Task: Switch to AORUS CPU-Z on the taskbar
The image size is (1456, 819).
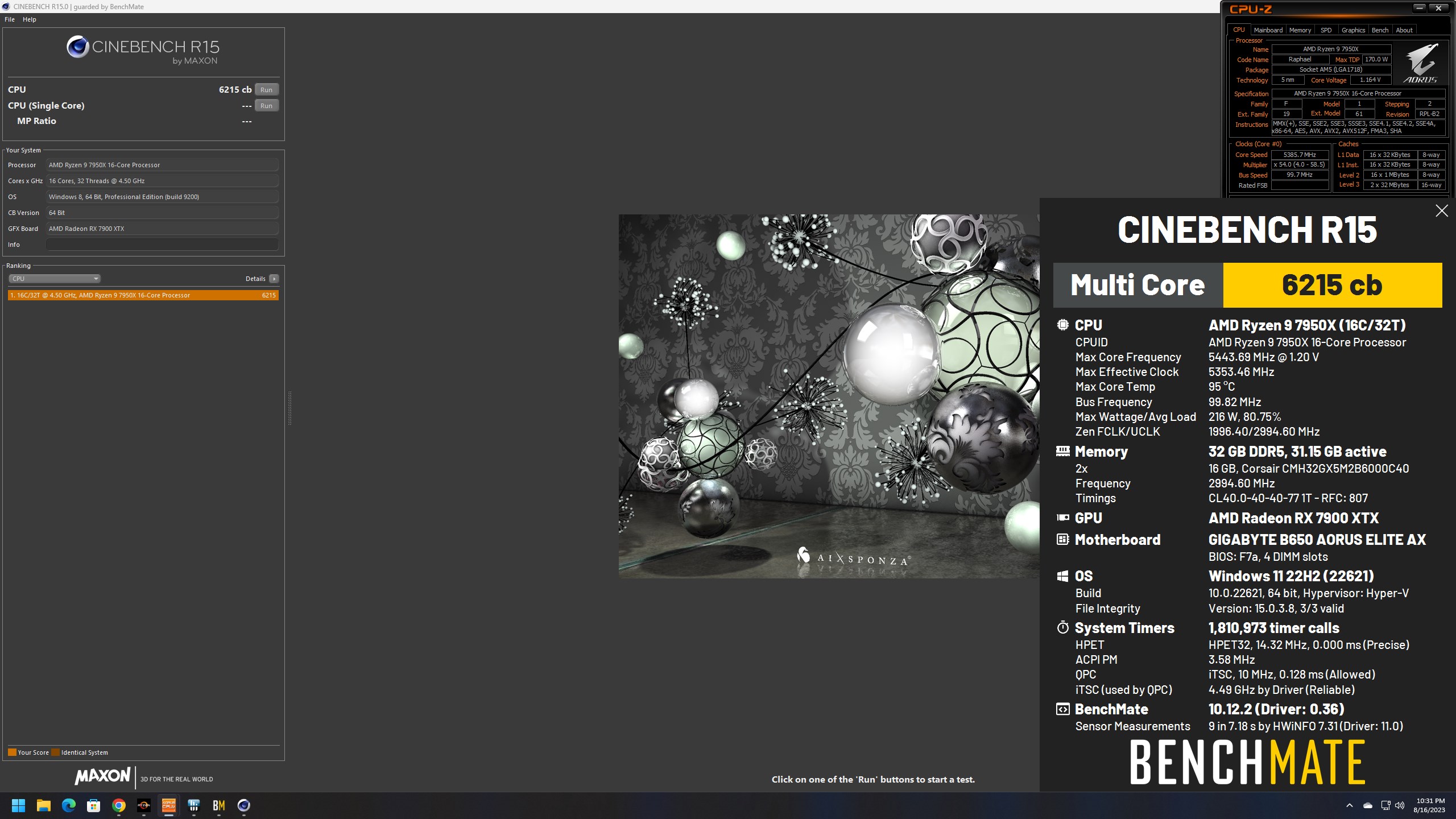Action: pyautogui.click(x=168, y=805)
